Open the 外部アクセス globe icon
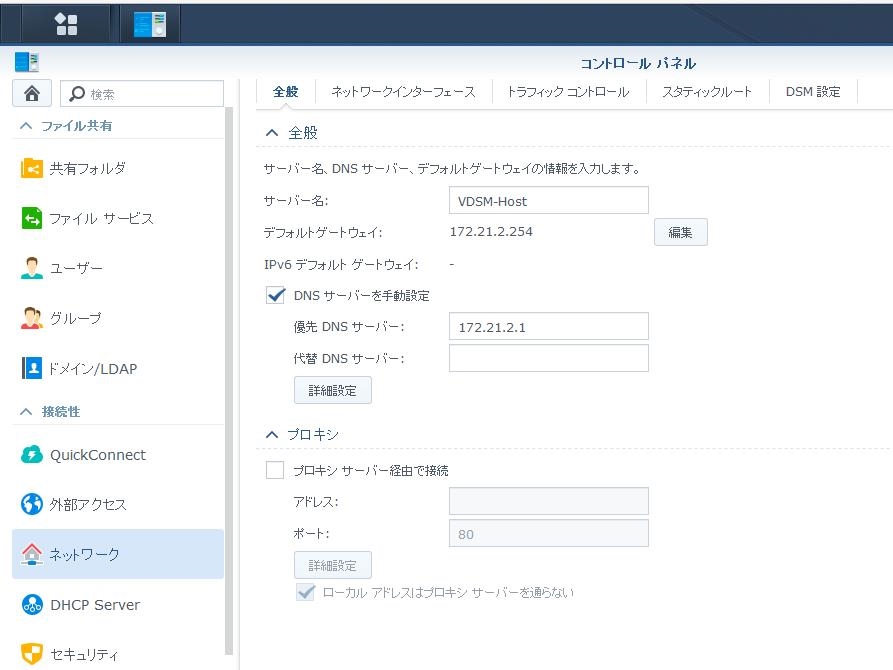893x670 pixels. [x=32, y=504]
